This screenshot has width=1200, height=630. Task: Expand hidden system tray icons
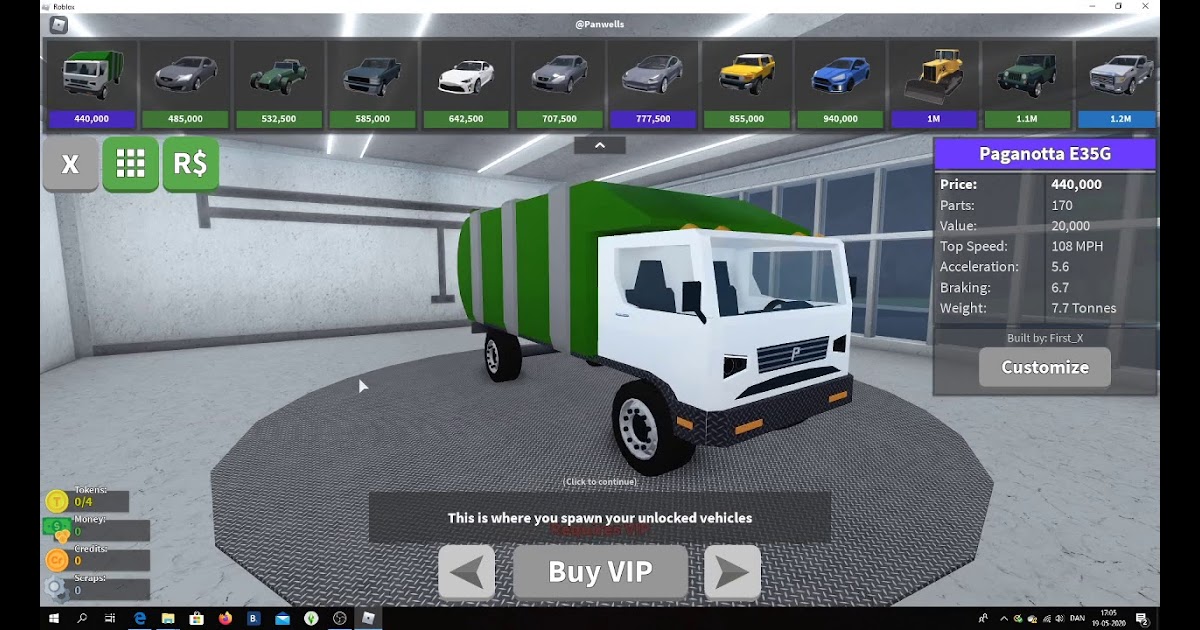tap(1004, 619)
